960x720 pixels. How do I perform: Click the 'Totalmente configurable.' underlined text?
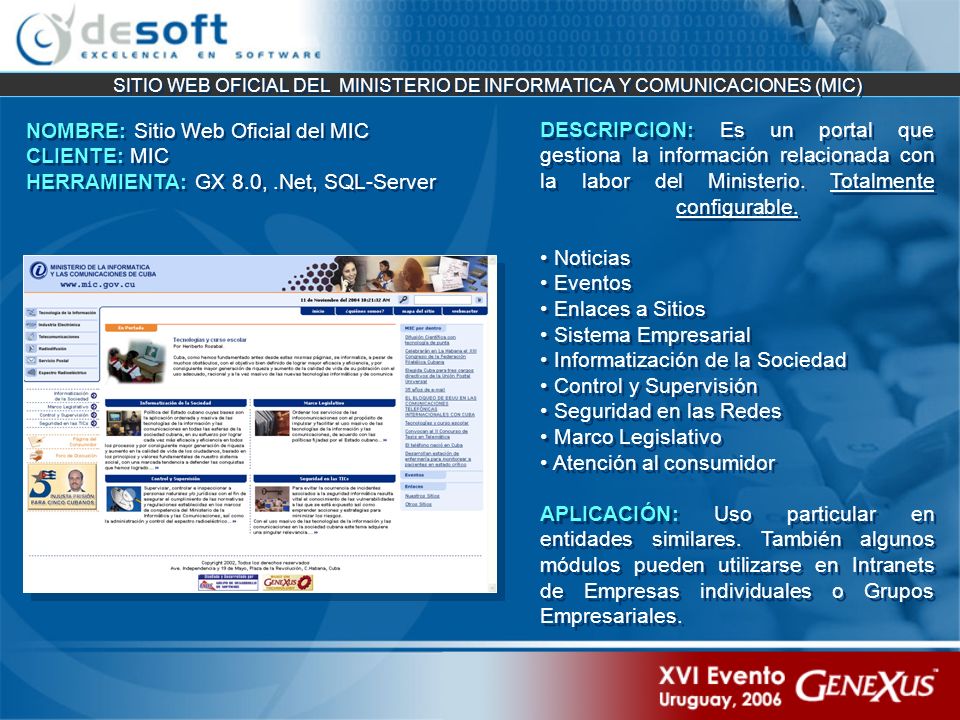805,194
